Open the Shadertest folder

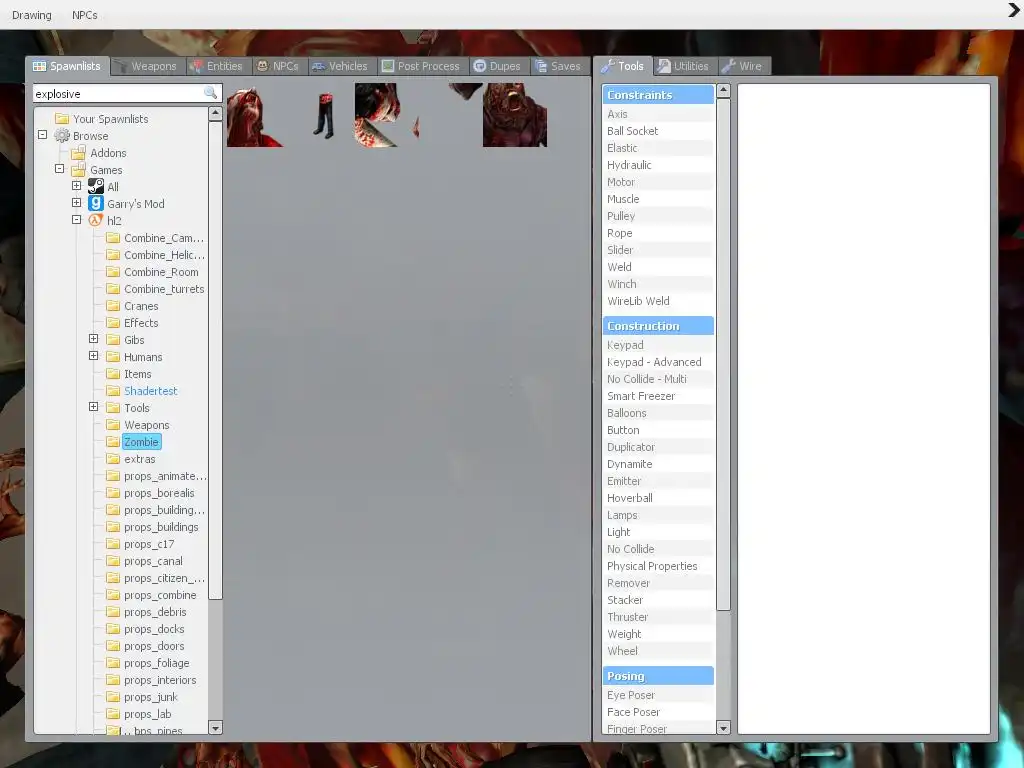pos(151,391)
